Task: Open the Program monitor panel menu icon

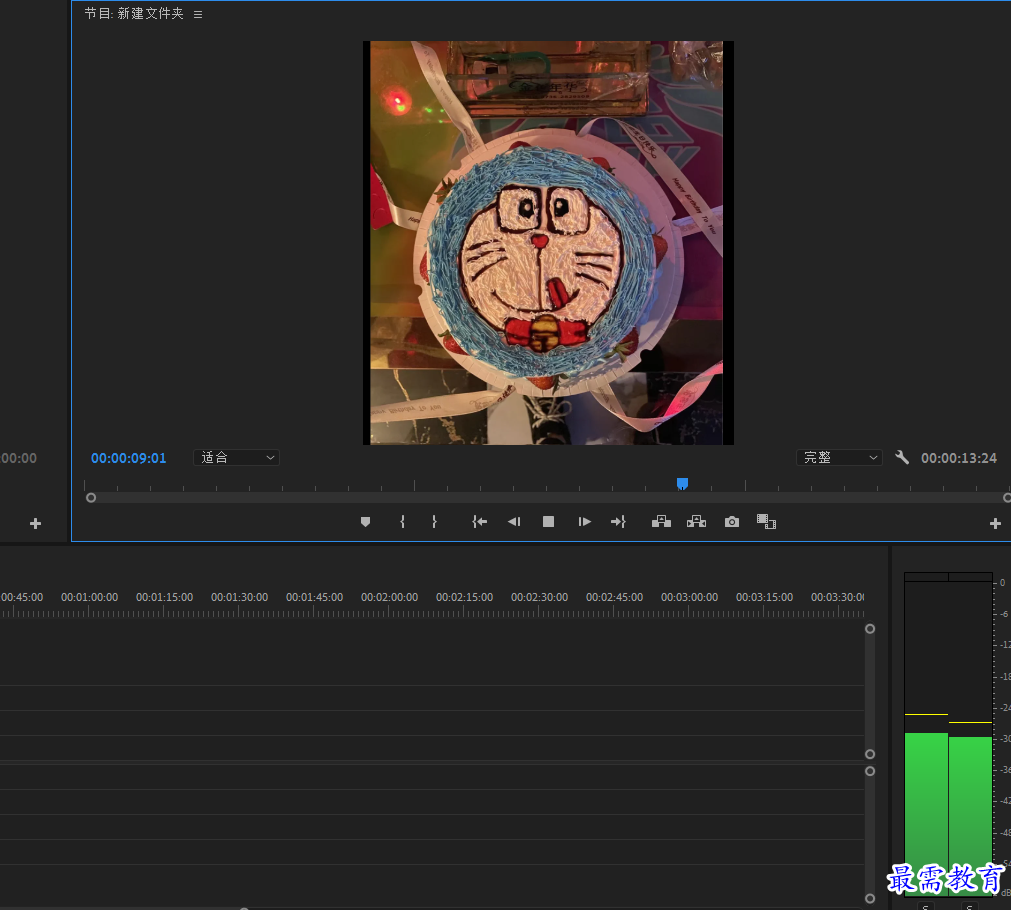Action: point(198,14)
